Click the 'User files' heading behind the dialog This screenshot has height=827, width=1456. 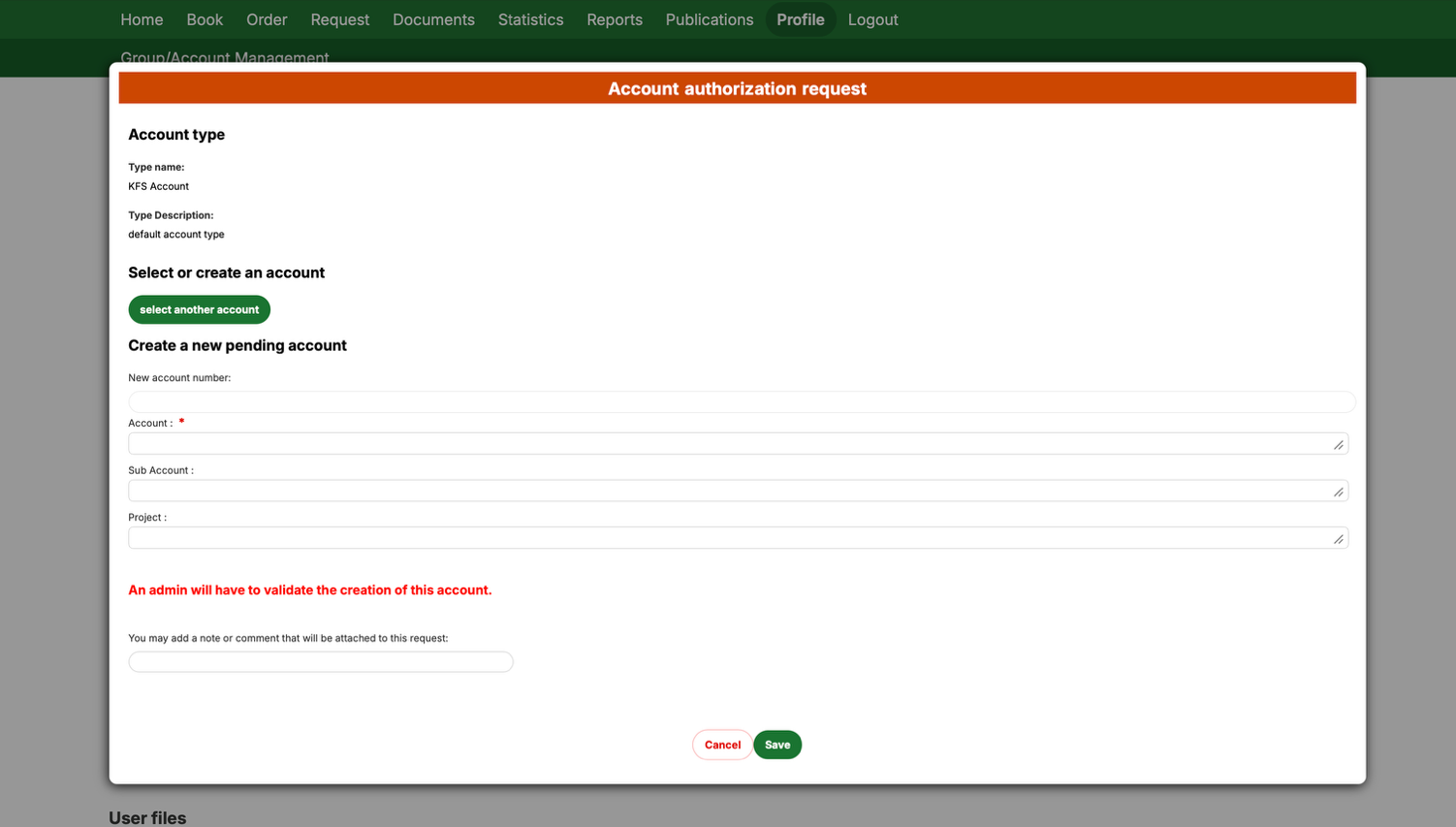pos(147,817)
